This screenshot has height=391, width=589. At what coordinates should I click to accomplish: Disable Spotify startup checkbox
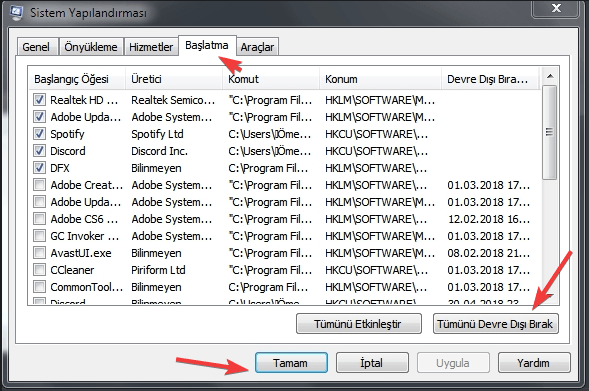tap(39, 134)
